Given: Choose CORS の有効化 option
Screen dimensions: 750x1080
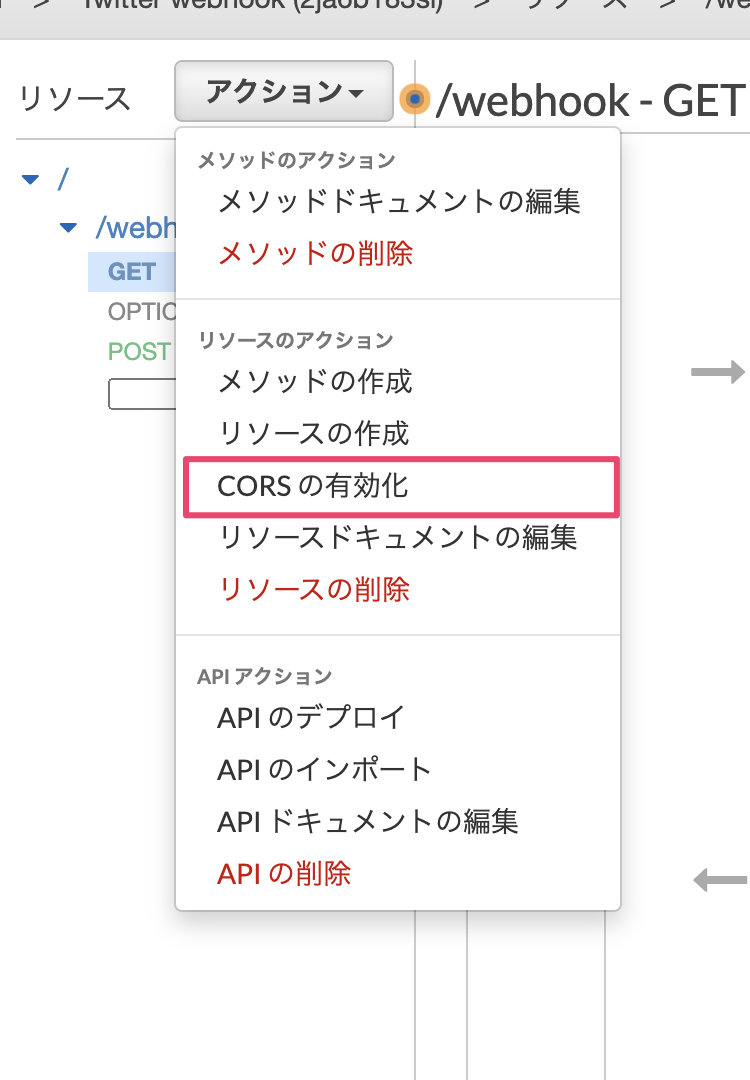Looking at the screenshot, I should [x=402, y=486].
